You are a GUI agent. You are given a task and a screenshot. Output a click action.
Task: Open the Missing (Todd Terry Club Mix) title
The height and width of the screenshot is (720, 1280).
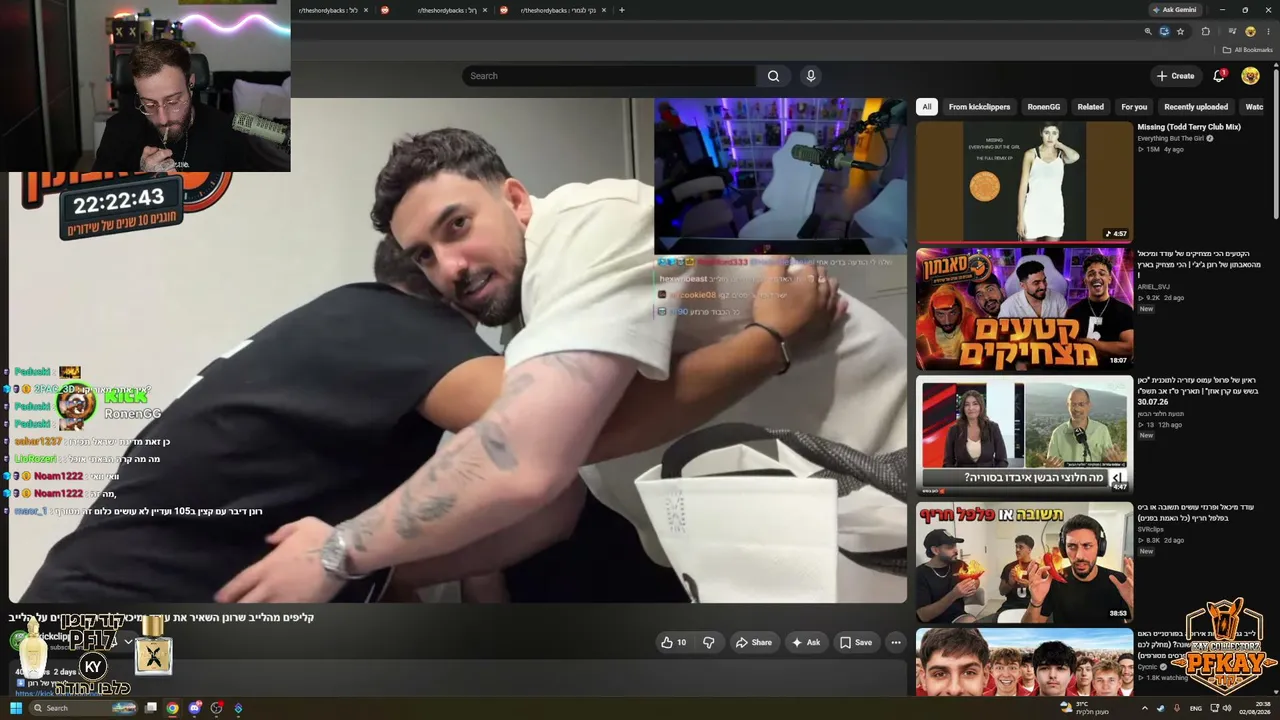1188,127
